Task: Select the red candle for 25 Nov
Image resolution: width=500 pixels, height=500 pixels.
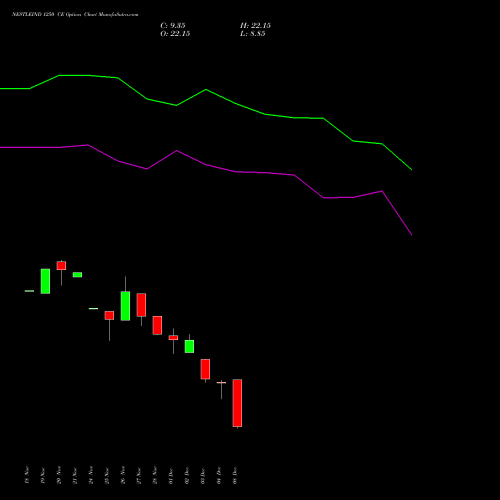Action: coord(109,315)
